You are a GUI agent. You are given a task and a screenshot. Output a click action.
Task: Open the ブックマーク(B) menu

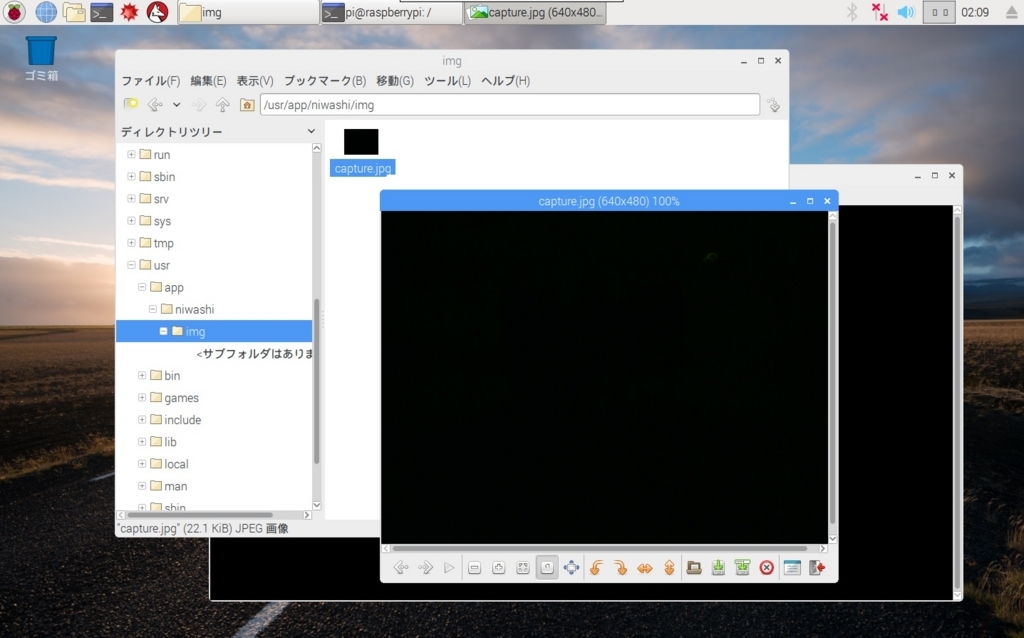pyautogui.click(x=325, y=81)
